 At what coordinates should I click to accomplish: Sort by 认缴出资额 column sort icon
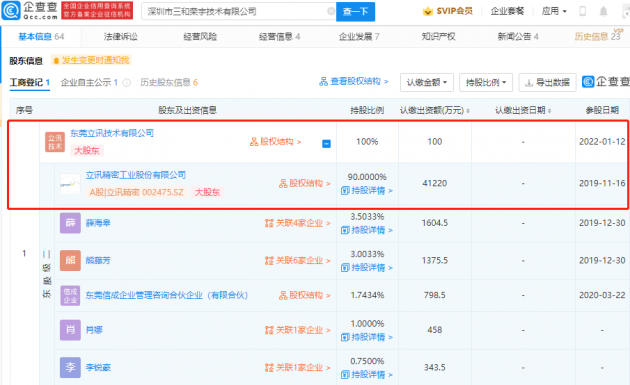point(468,111)
